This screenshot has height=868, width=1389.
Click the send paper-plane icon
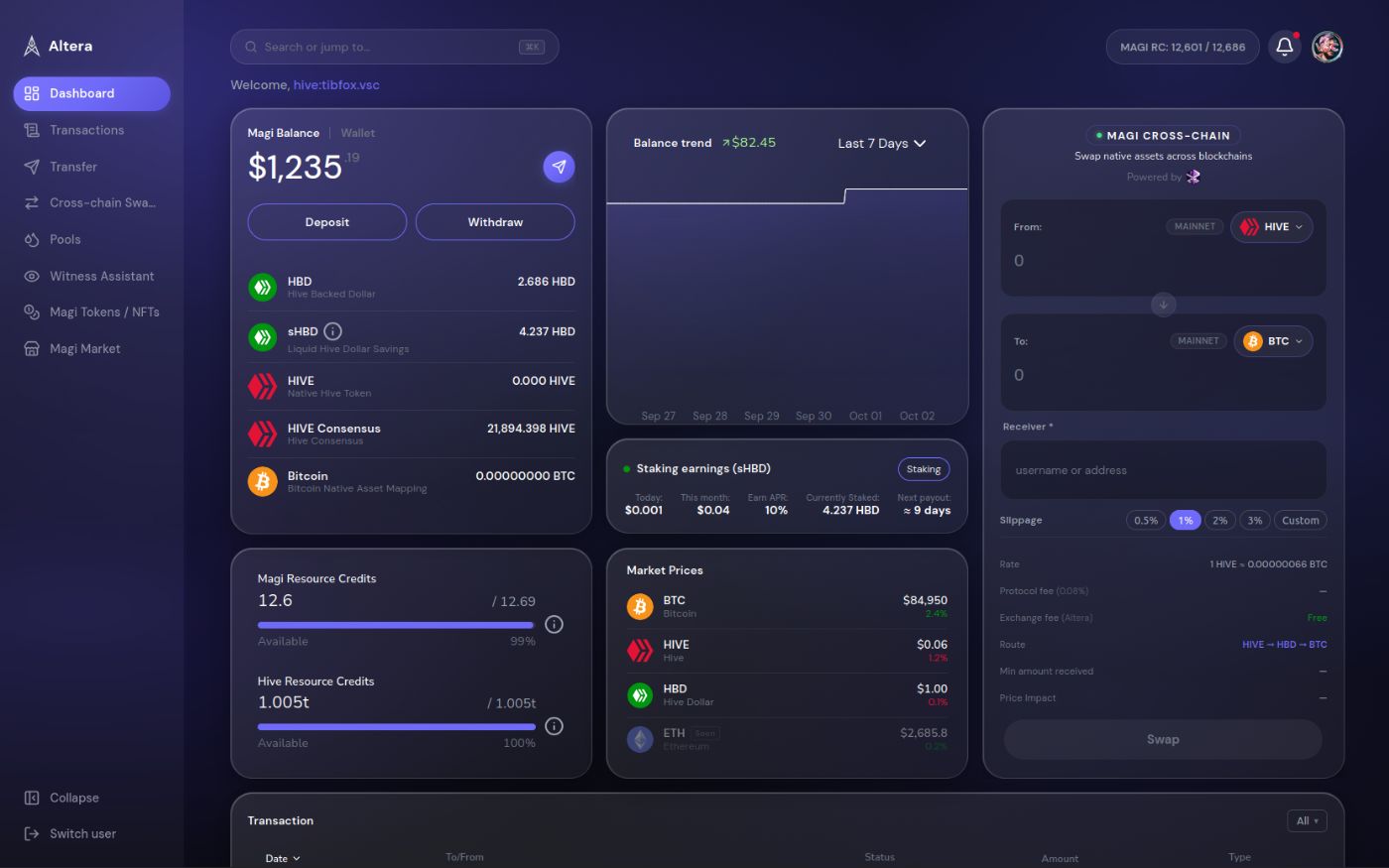tap(559, 167)
